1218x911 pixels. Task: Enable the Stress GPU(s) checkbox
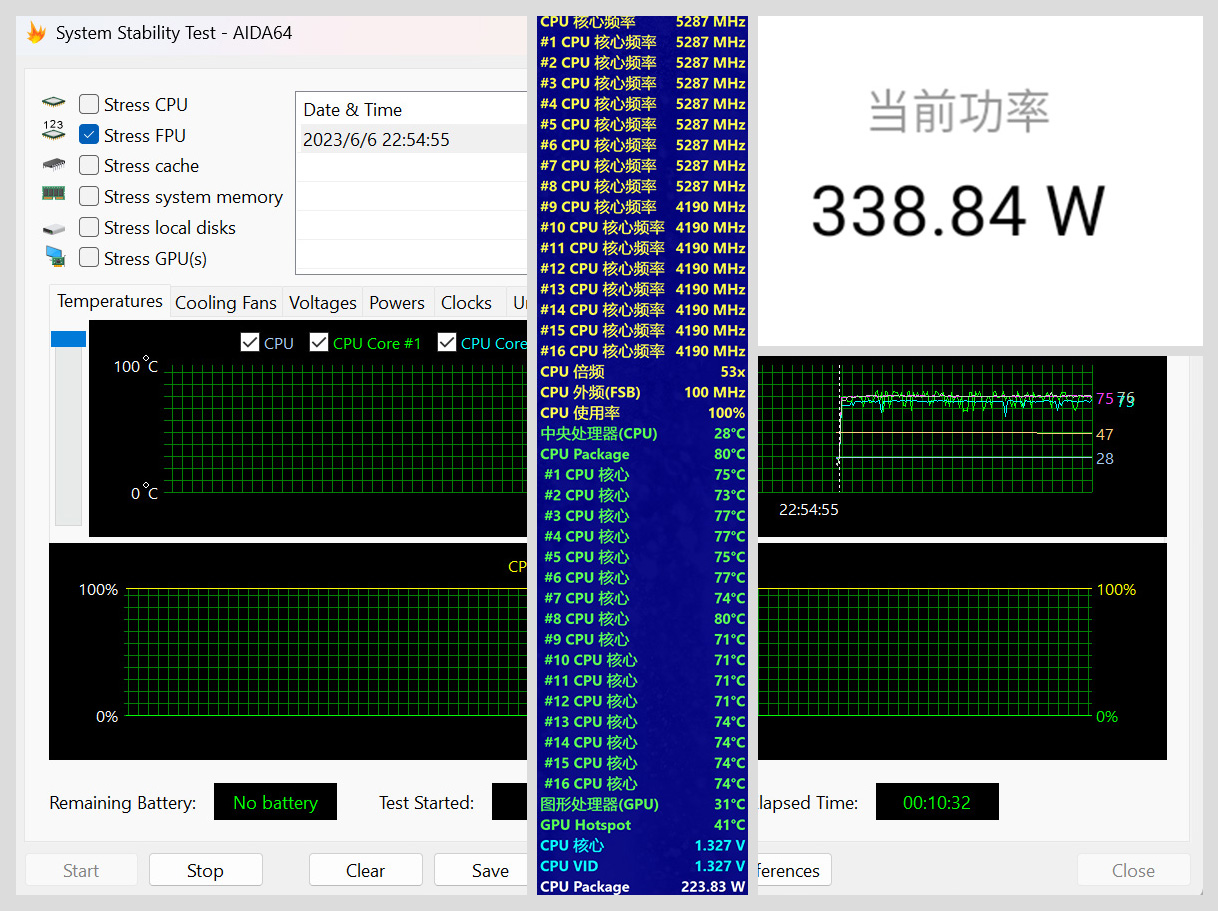click(x=88, y=257)
